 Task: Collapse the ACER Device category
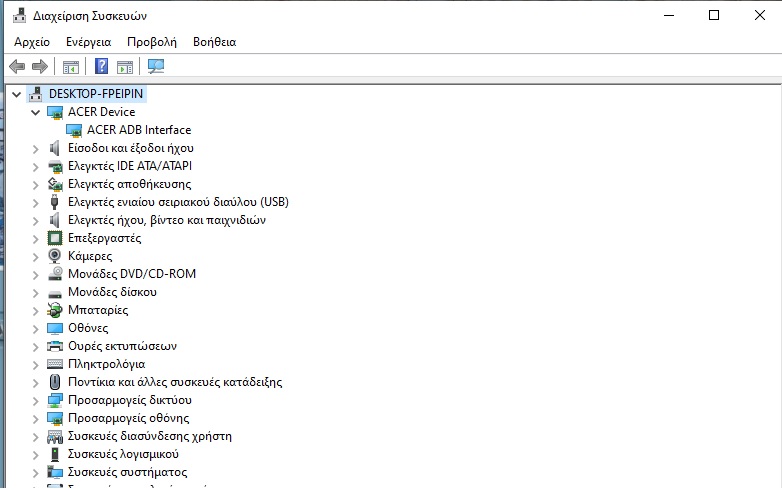tap(36, 112)
